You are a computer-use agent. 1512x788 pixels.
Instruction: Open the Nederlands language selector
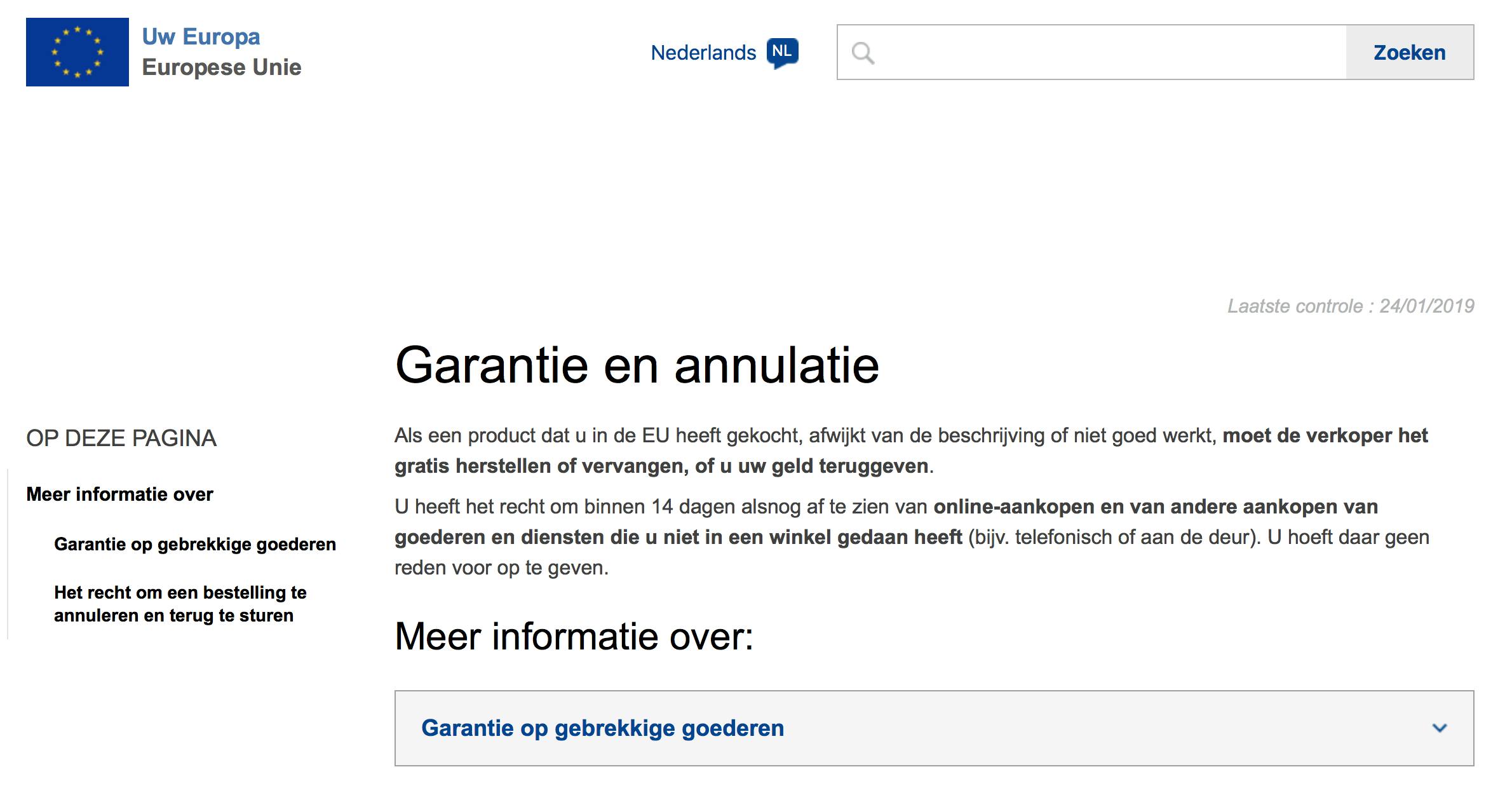[x=703, y=53]
